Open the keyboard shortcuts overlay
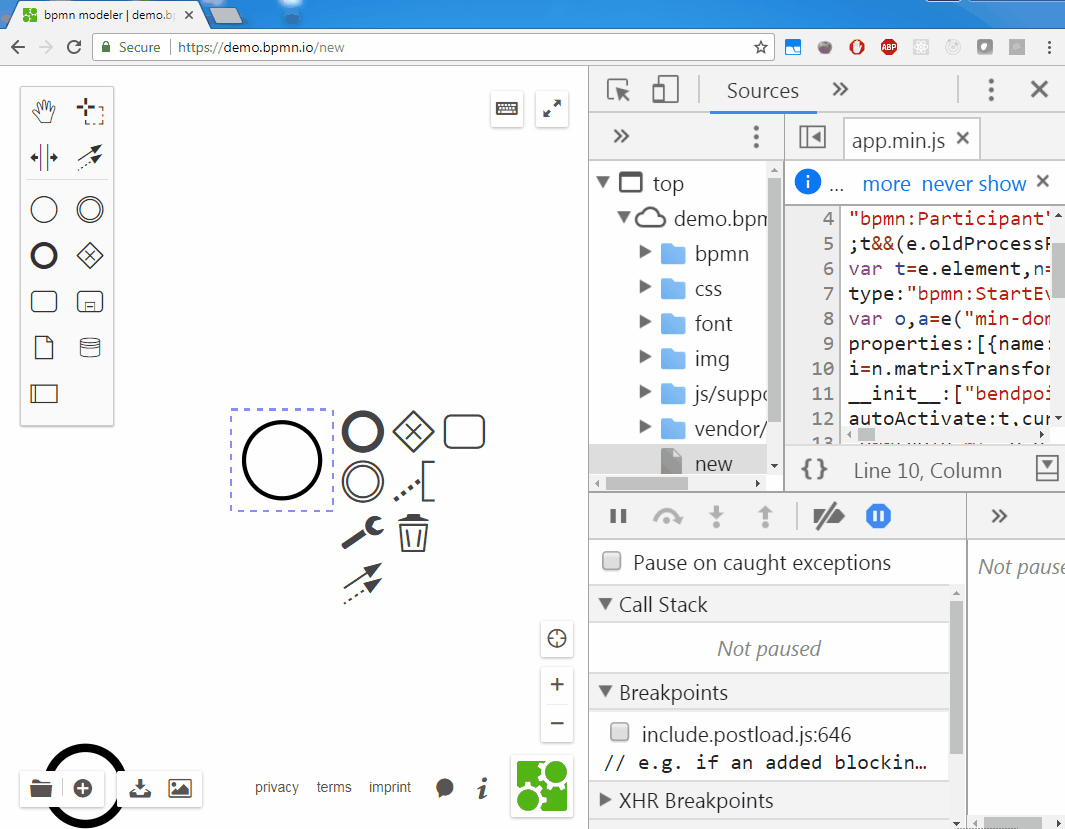Screen dimensions: 1065x829 507,109
